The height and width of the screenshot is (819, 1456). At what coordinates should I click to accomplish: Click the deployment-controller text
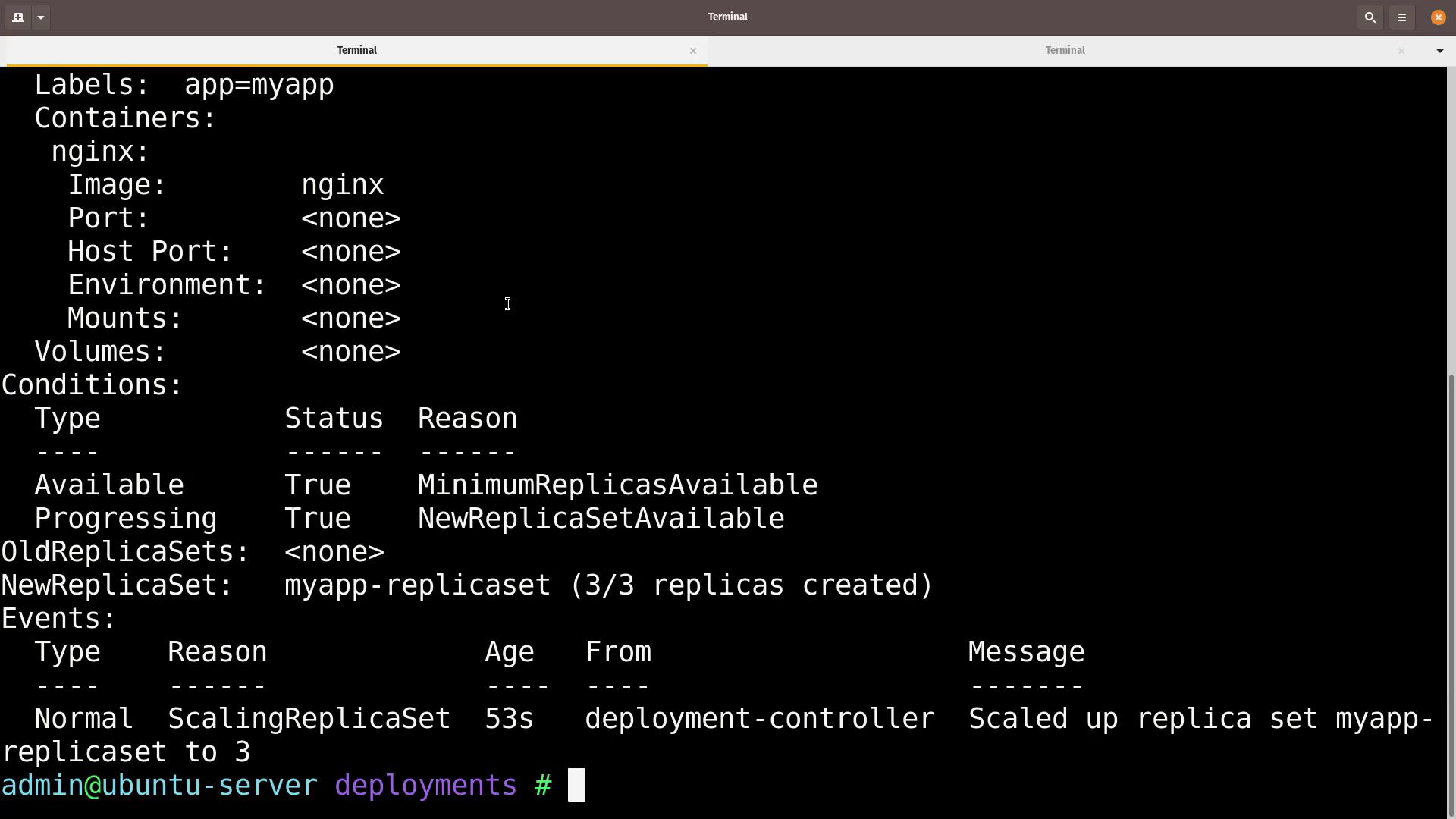coord(759,718)
